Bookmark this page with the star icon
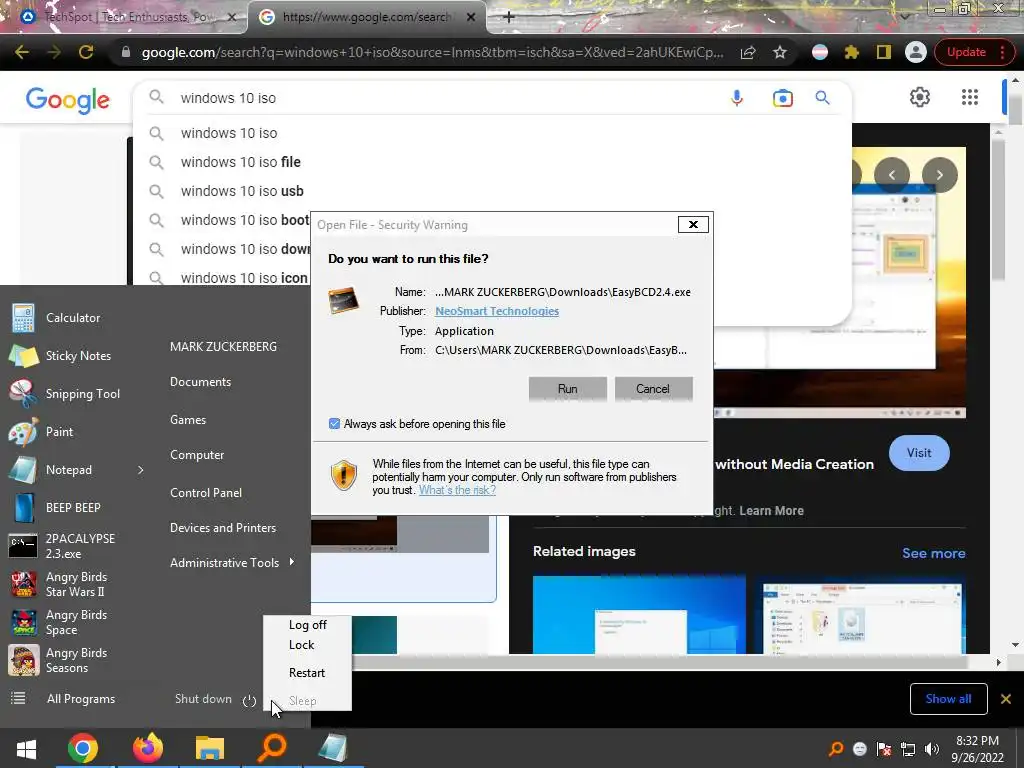 coord(780,52)
